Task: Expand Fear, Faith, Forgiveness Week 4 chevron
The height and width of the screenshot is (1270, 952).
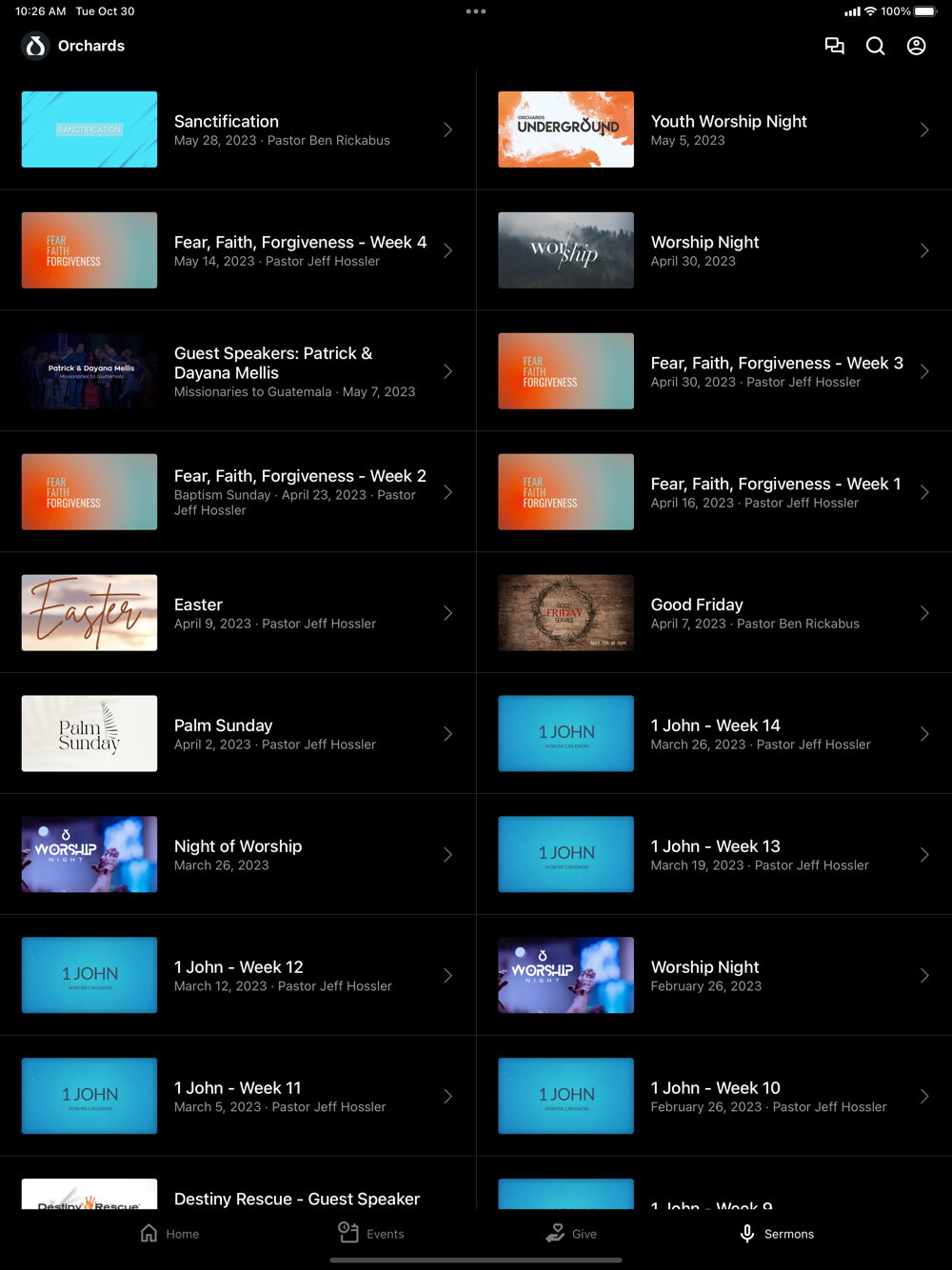Action: (x=447, y=250)
